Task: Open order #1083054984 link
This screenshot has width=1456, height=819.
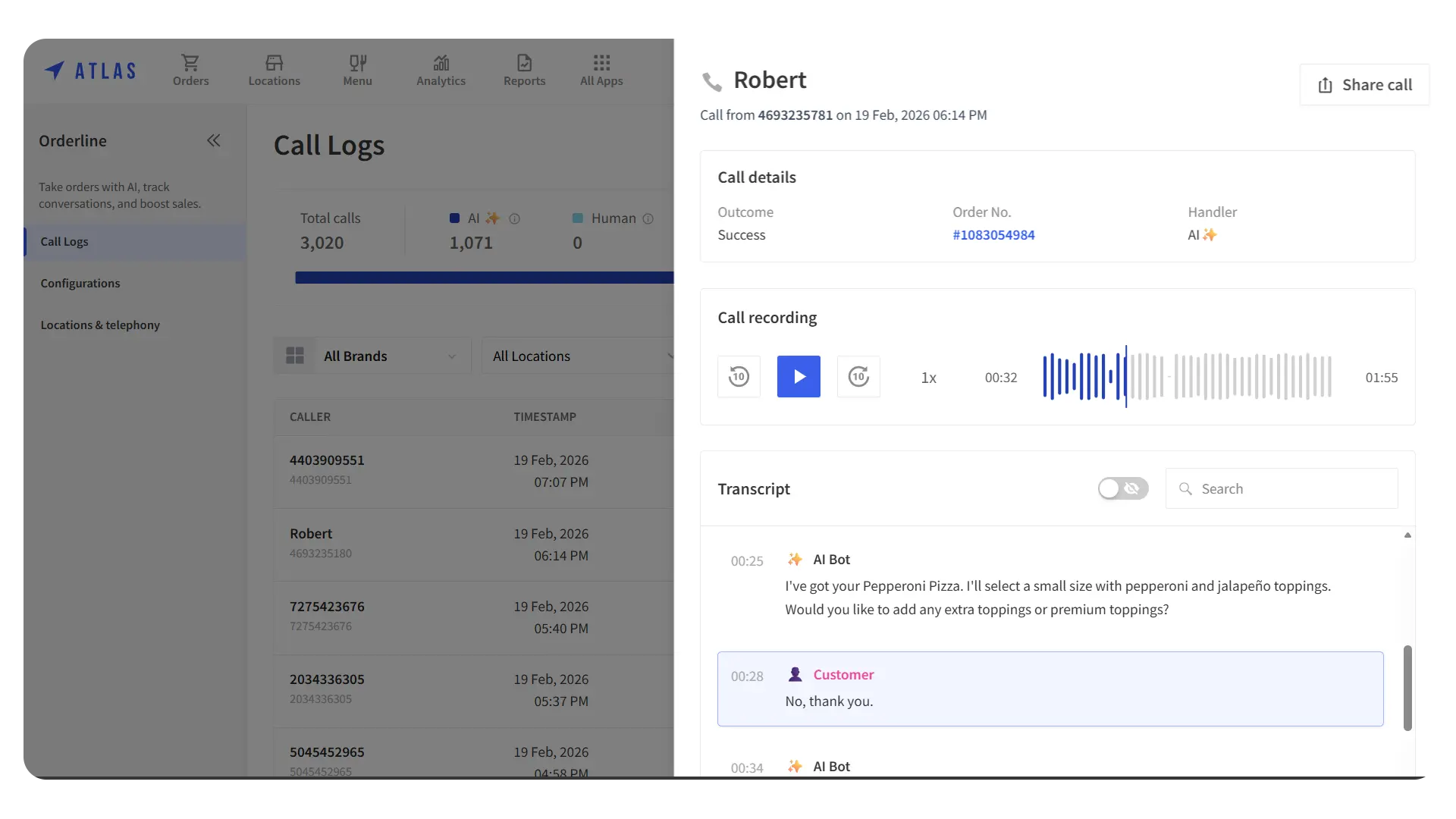Action: click(x=993, y=235)
